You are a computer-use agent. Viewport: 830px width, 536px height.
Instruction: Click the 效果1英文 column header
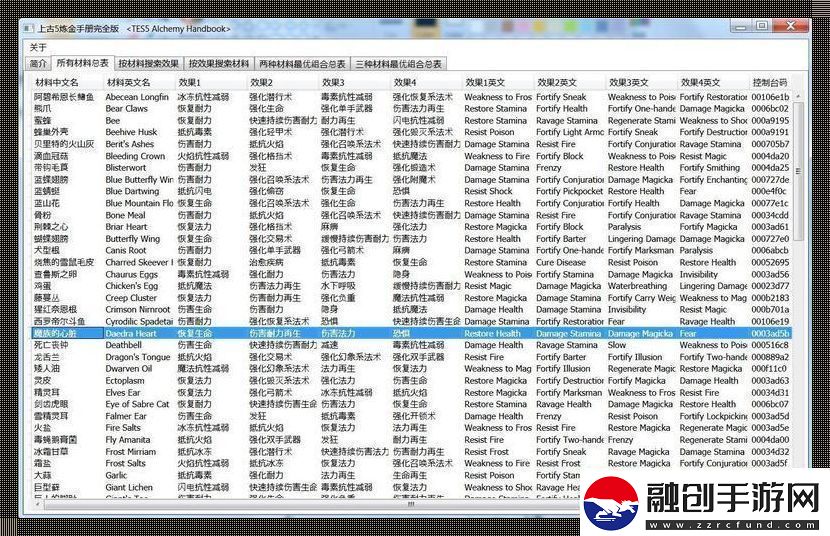(x=499, y=83)
